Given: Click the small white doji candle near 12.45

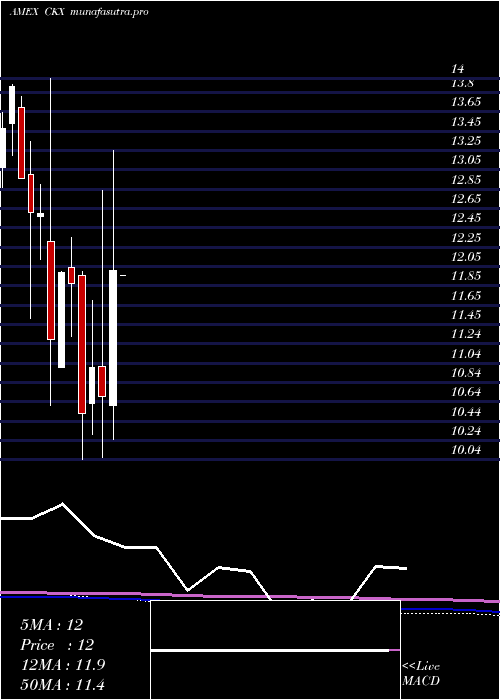Looking at the screenshot, I should (41, 215).
